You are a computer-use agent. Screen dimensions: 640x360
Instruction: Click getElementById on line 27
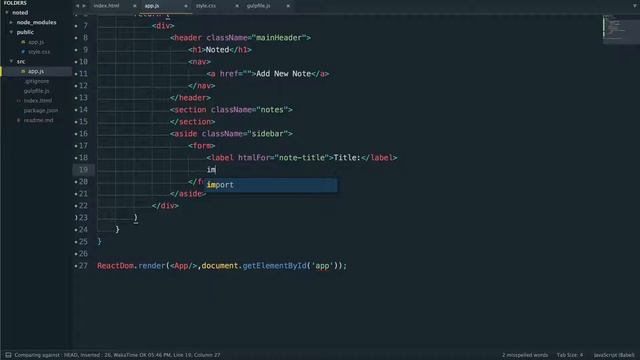[274, 266]
